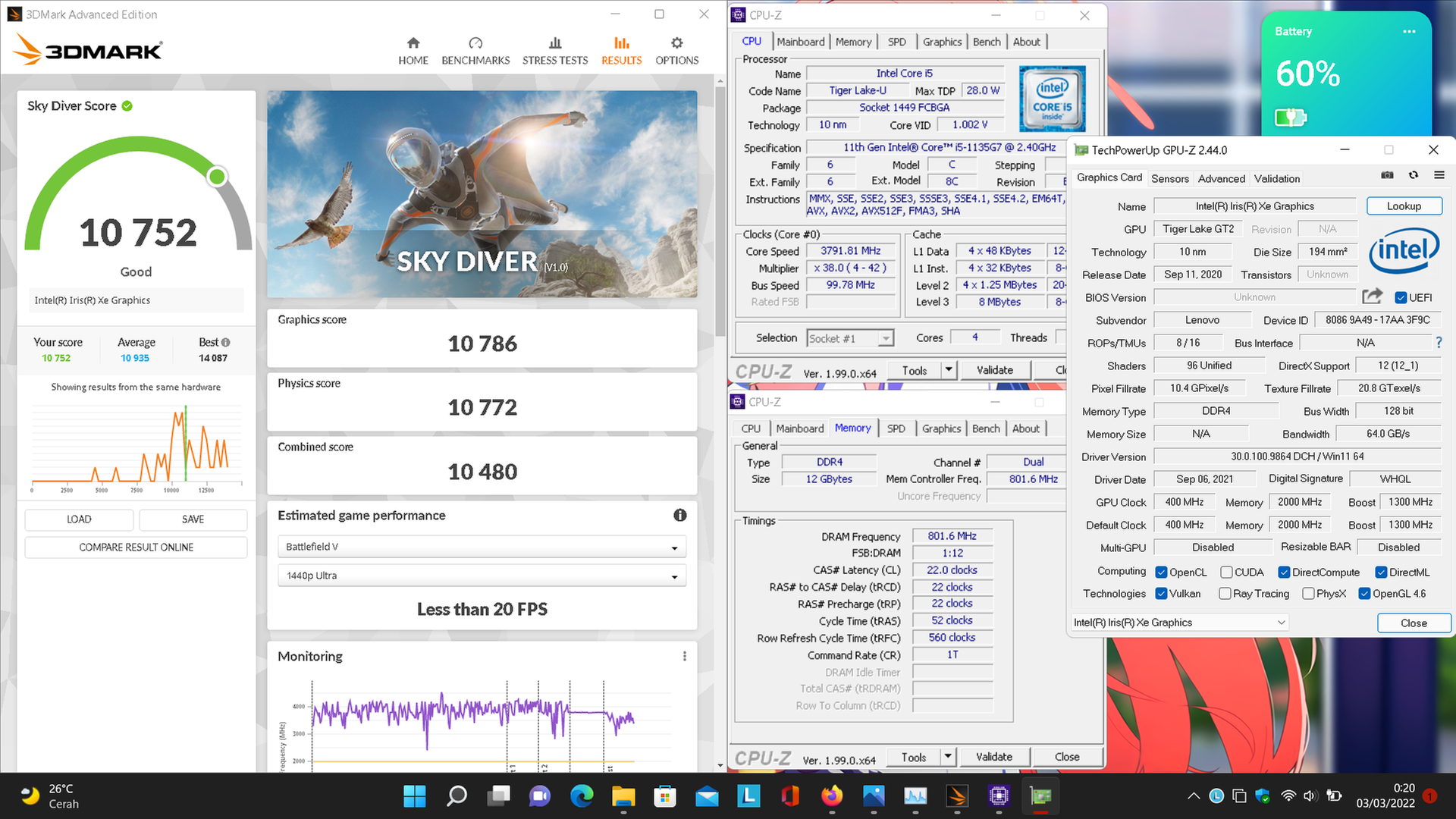Screen dimensions: 1456x819
Task: Switch to the Graphics tab in lower CPU-Z window
Action: pyautogui.click(x=941, y=428)
